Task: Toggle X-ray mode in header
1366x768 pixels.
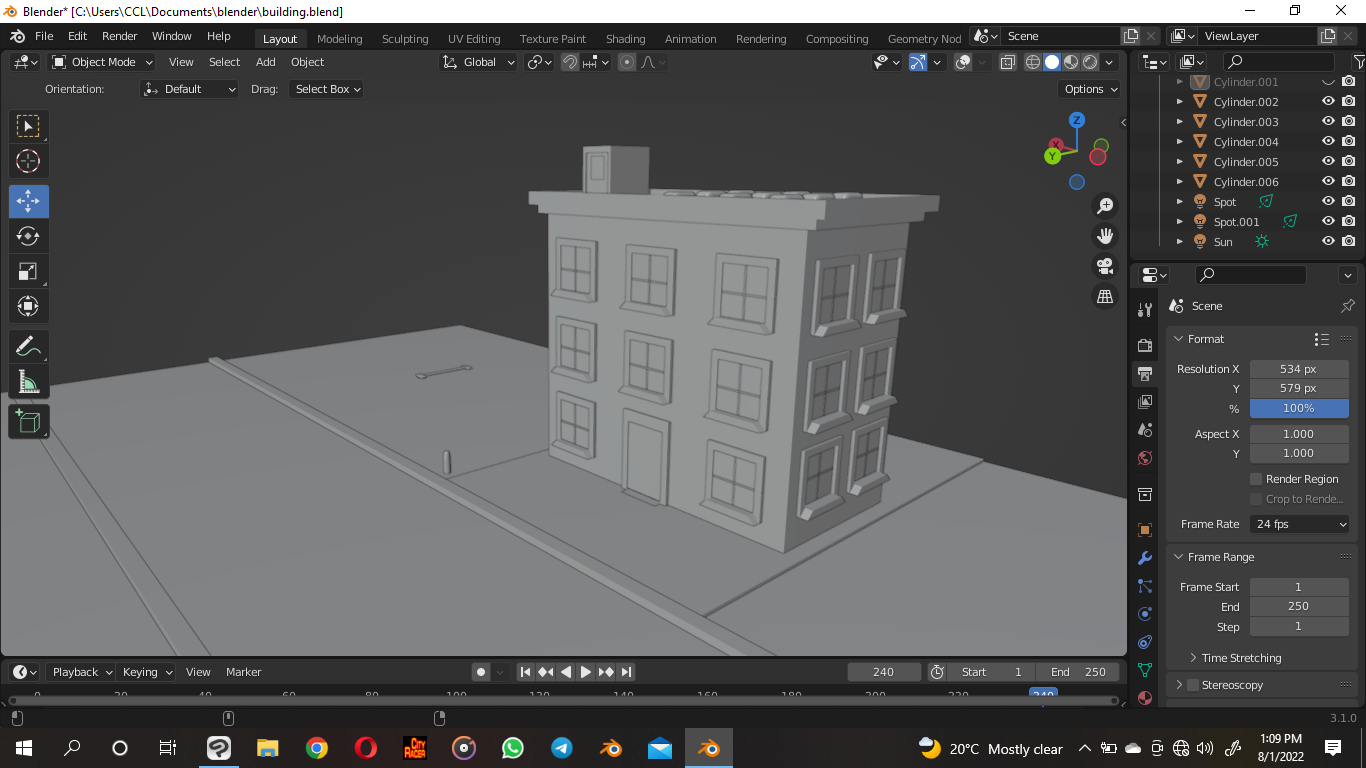Action: [1008, 62]
